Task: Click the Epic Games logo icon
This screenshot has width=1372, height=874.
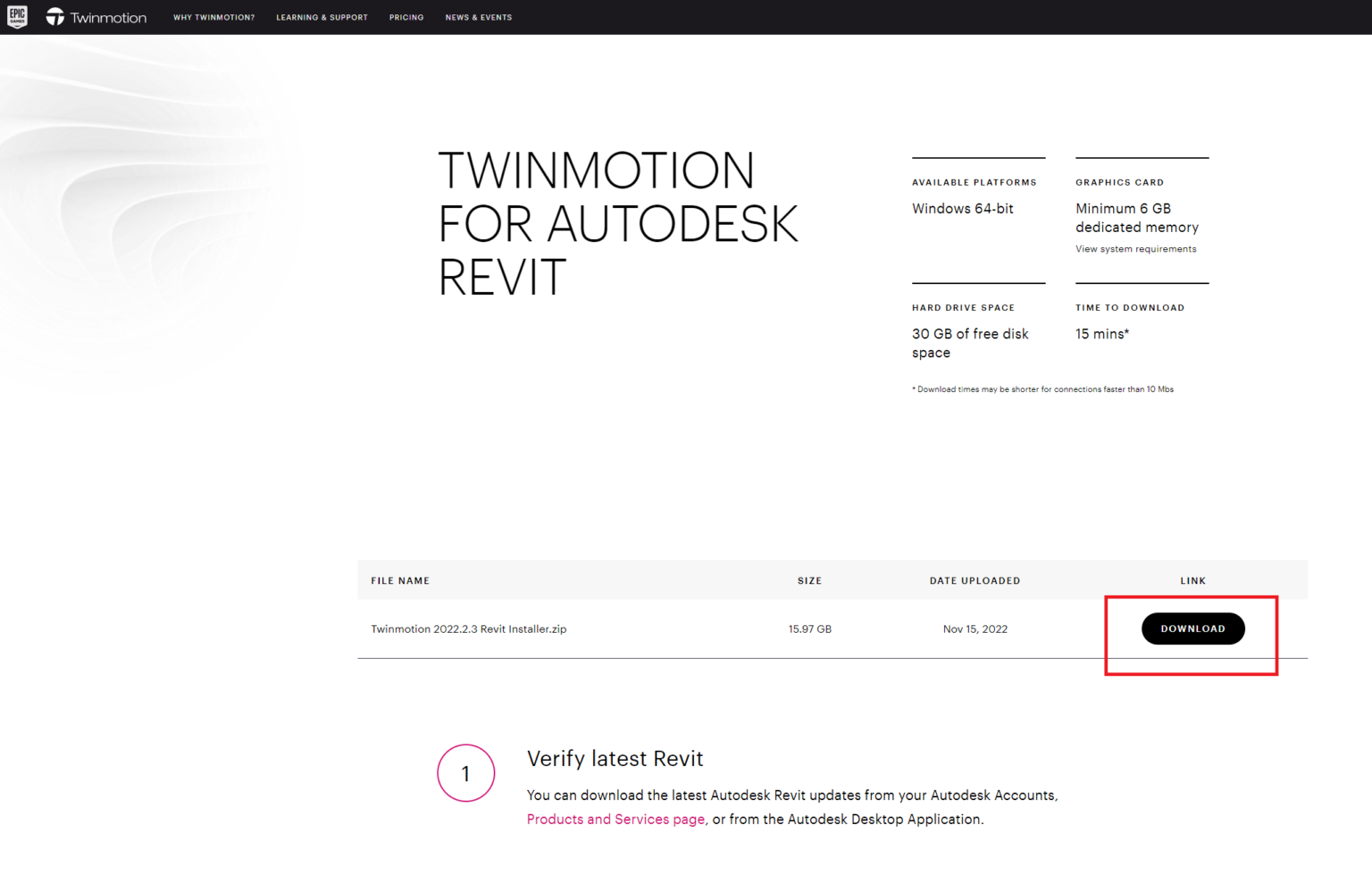Action: pyautogui.click(x=16, y=16)
